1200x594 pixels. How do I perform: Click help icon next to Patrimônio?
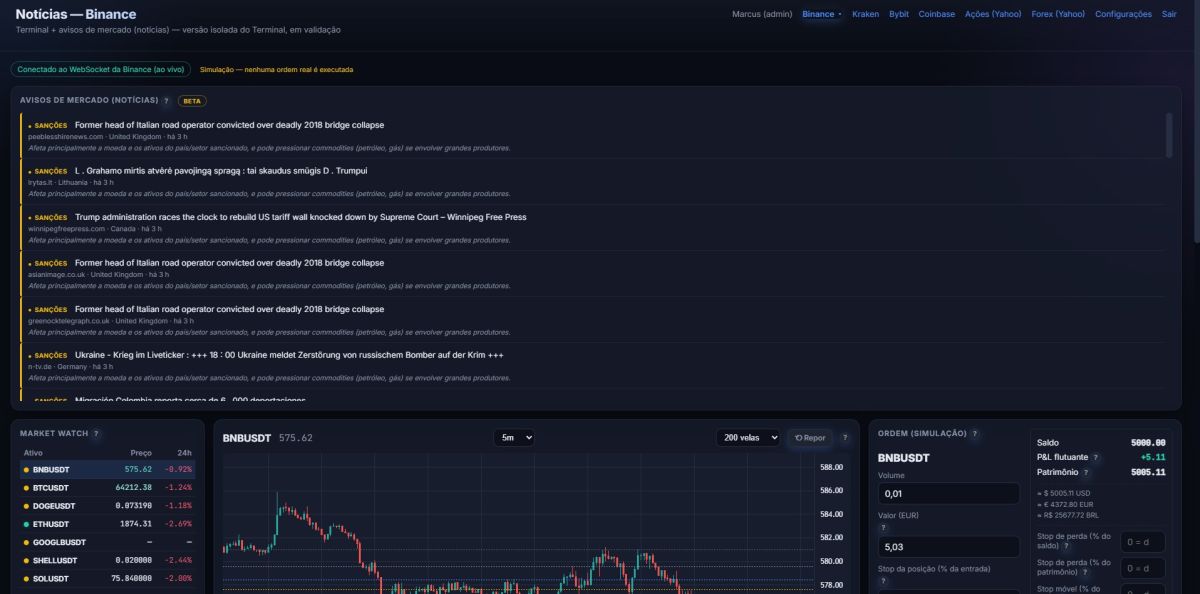pyautogui.click(x=1086, y=472)
